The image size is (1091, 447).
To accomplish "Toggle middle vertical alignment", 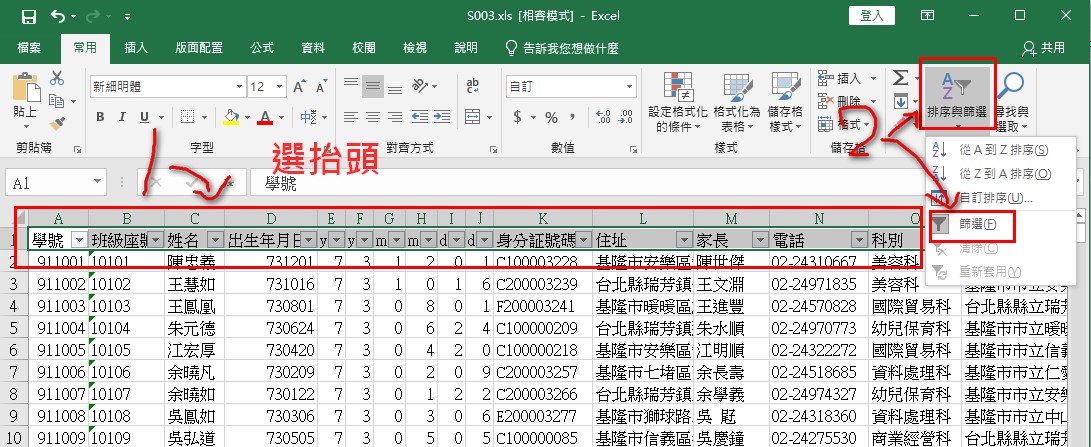I will pyautogui.click(x=373, y=86).
